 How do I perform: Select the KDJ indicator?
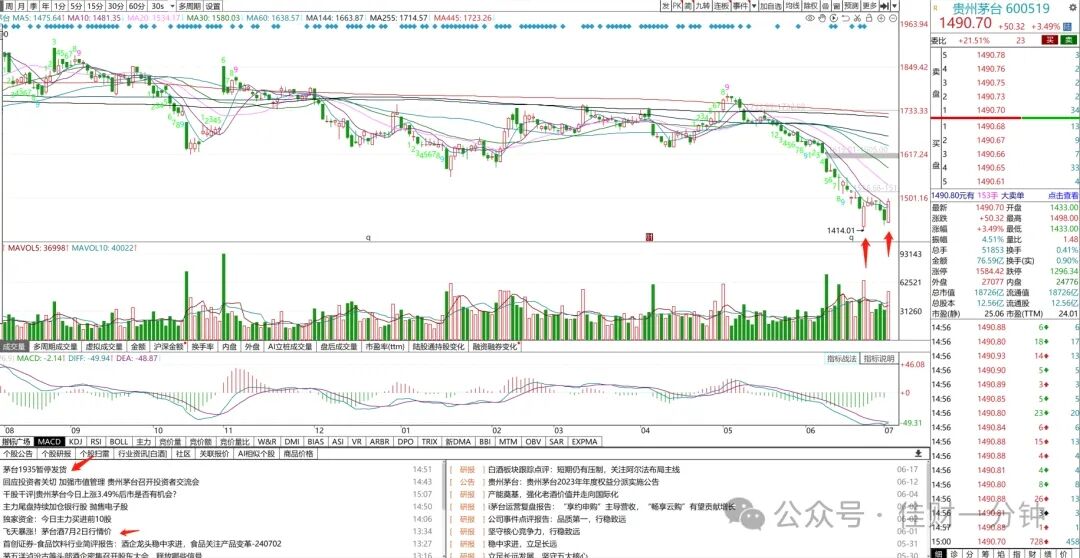(76, 441)
